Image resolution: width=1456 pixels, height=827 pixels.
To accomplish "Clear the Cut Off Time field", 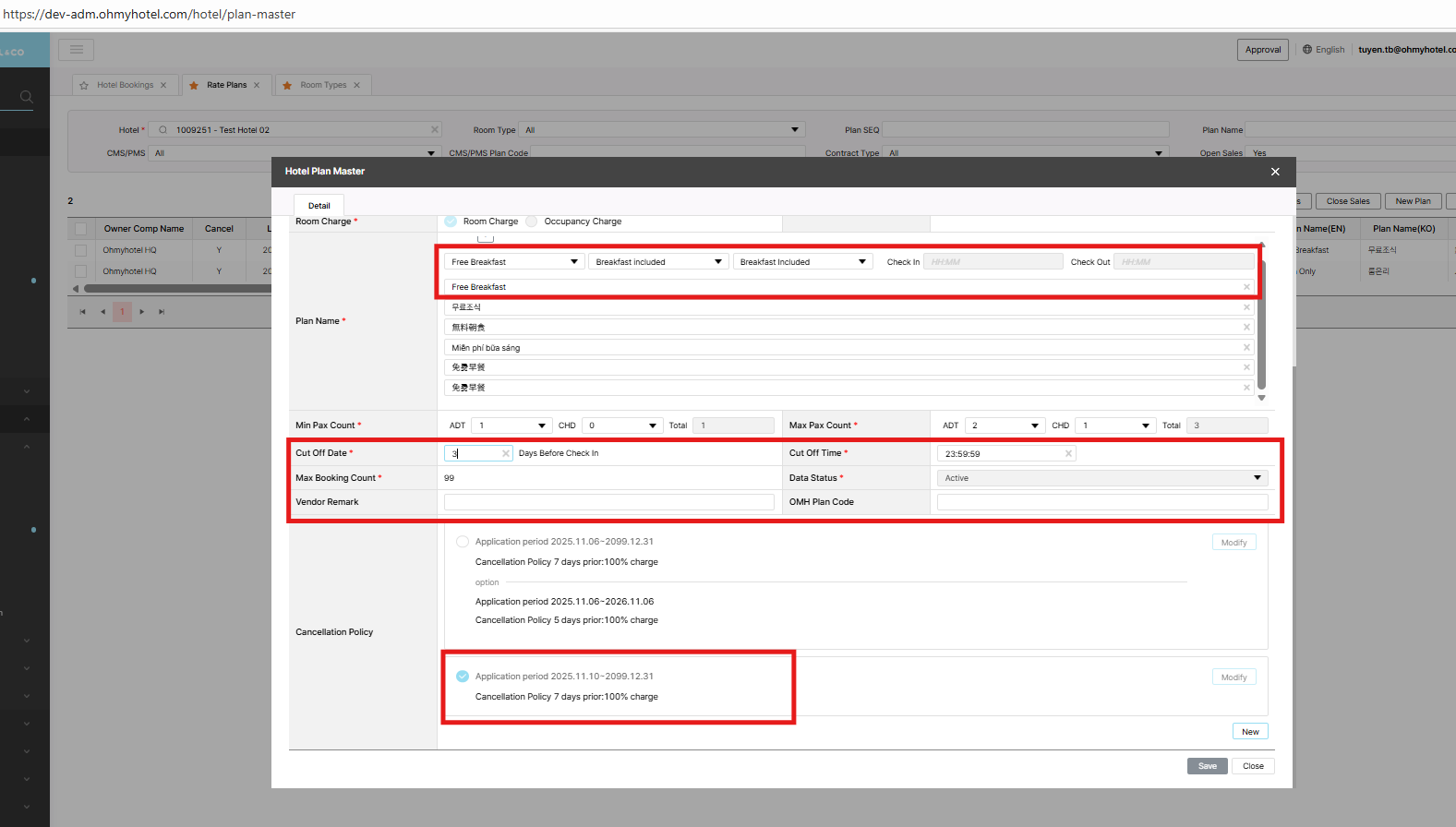I will point(1068,453).
